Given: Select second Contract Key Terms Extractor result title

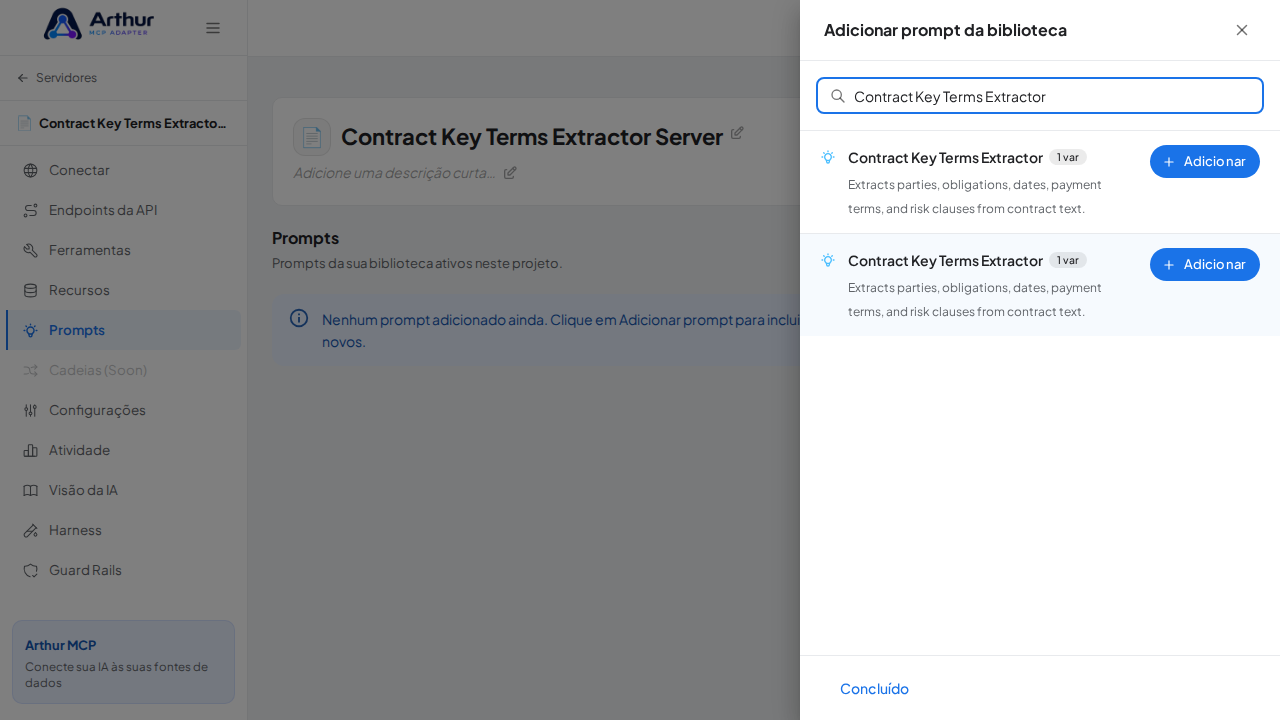Looking at the screenshot, I should point(945,260).
